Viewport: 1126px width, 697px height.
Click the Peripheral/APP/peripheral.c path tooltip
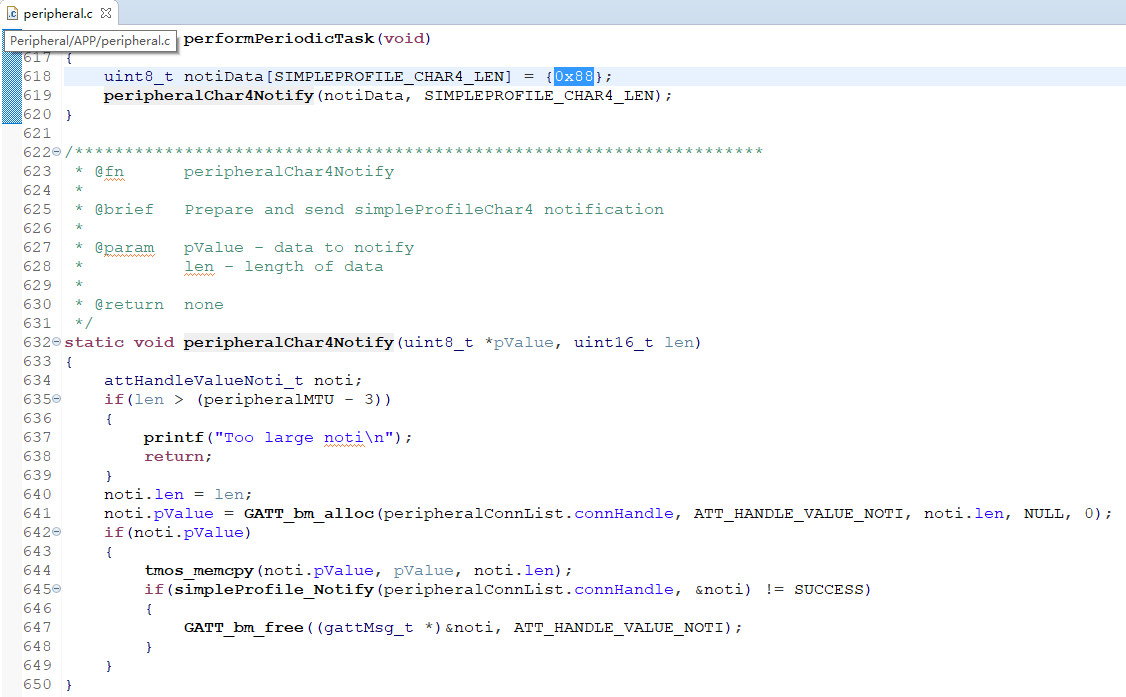[x=91, y=40]
